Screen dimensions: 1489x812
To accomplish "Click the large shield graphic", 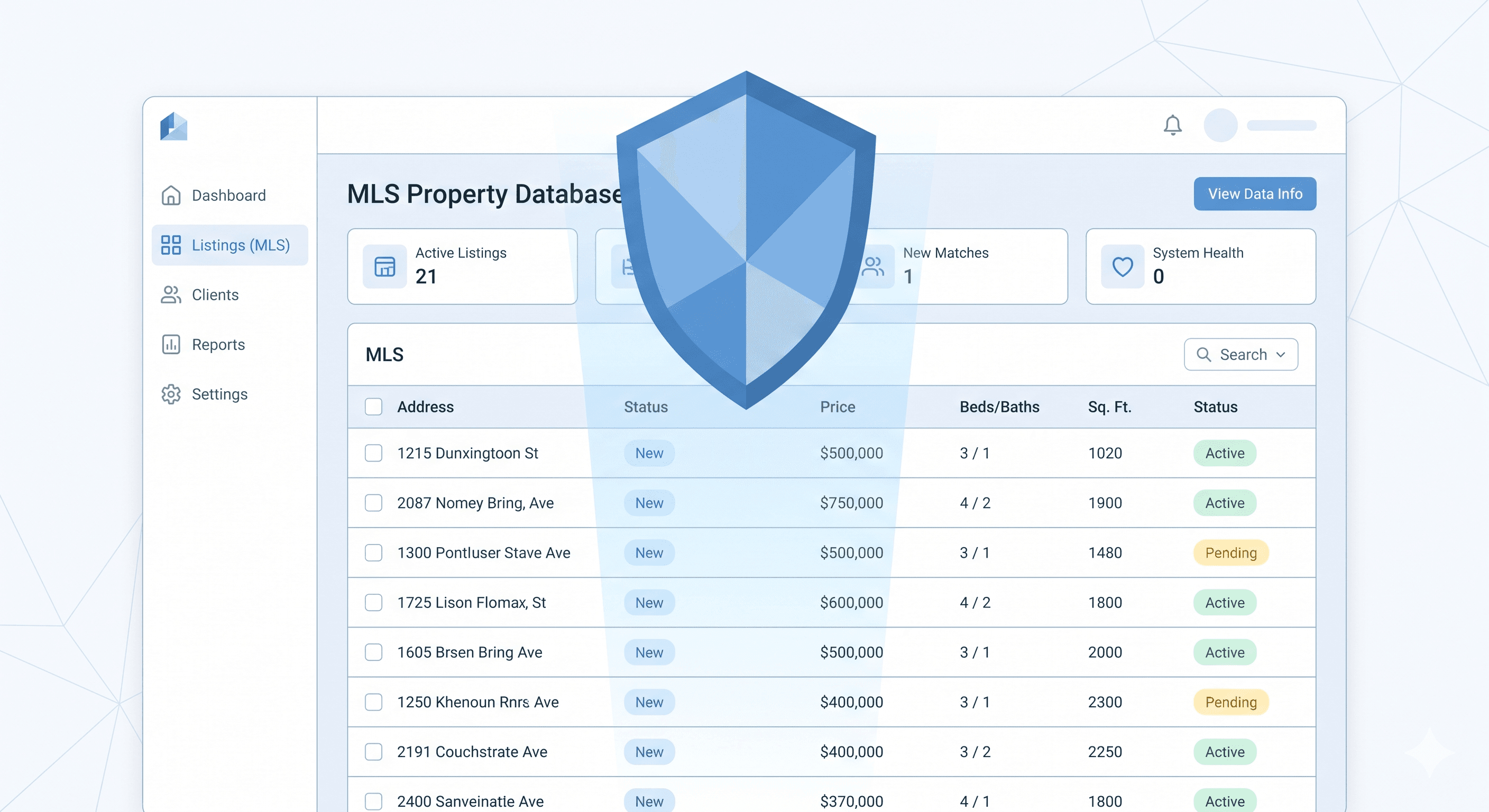I will point(746,240).
